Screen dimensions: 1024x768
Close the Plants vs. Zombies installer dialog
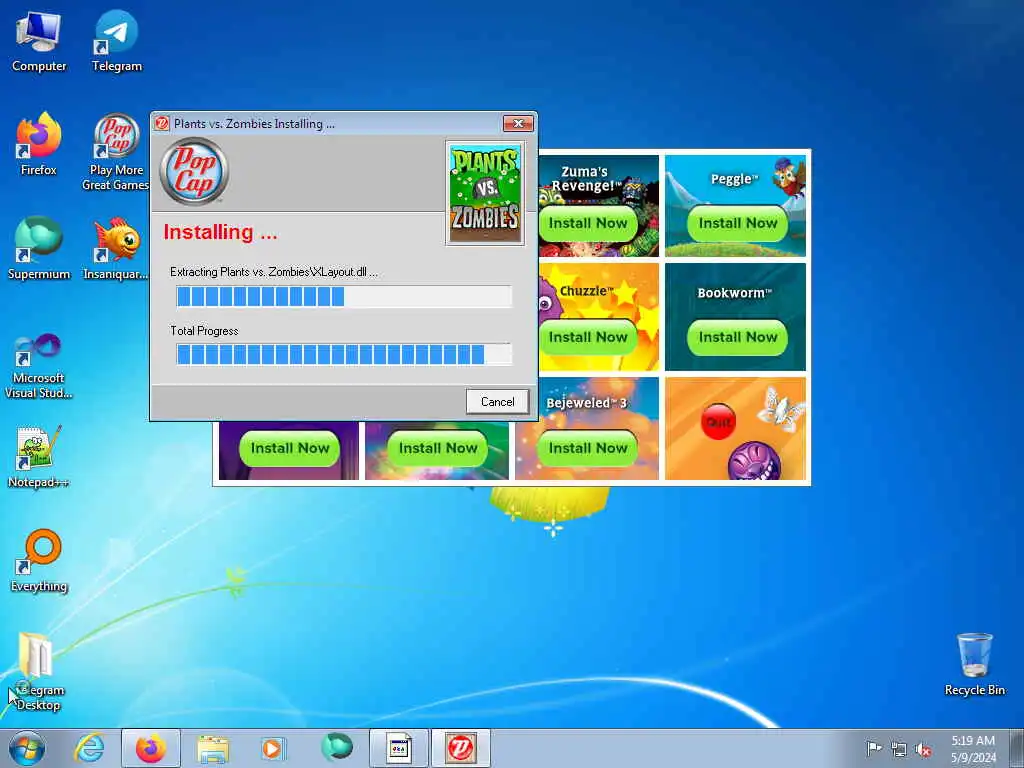point(518,123)
